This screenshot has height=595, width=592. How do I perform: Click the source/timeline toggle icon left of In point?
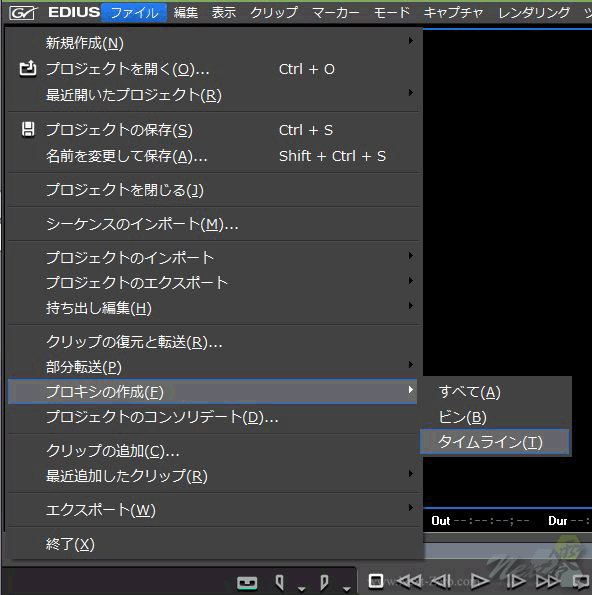tap(247, 582)
